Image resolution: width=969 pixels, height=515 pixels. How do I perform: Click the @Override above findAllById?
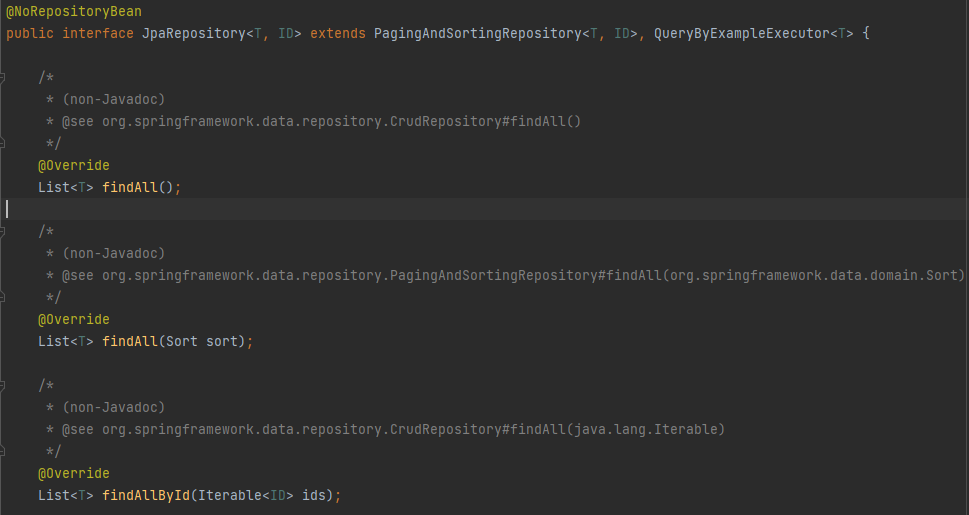[x=74, y=473]
